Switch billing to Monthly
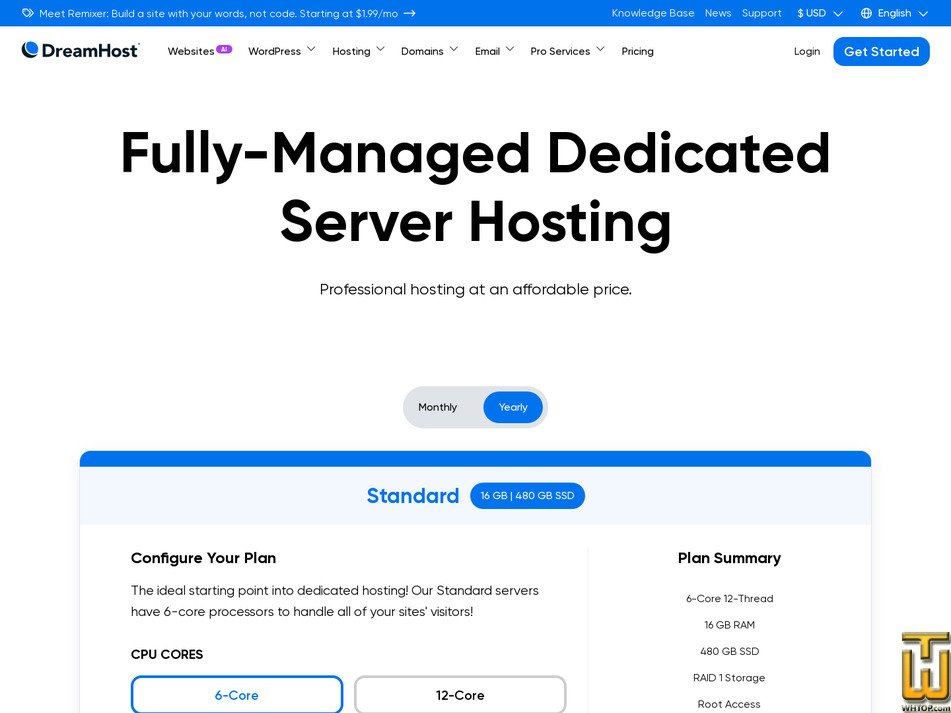Viewport: 951px width, 713px height. (437, 407)
